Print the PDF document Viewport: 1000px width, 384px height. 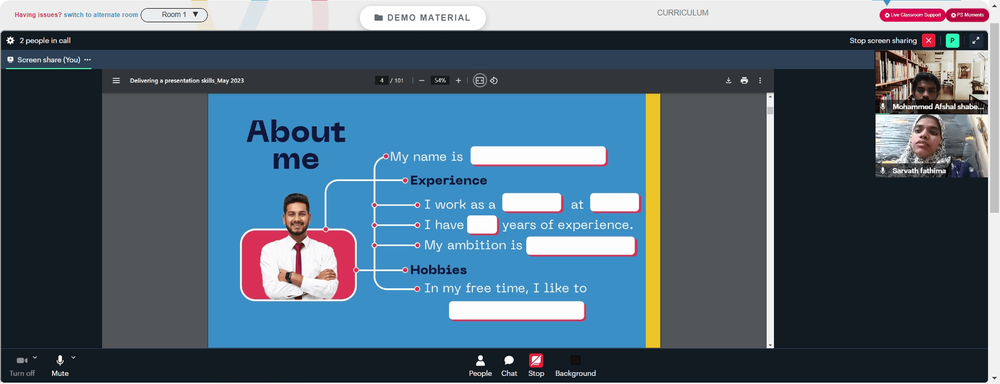click(x=744, y=80)
